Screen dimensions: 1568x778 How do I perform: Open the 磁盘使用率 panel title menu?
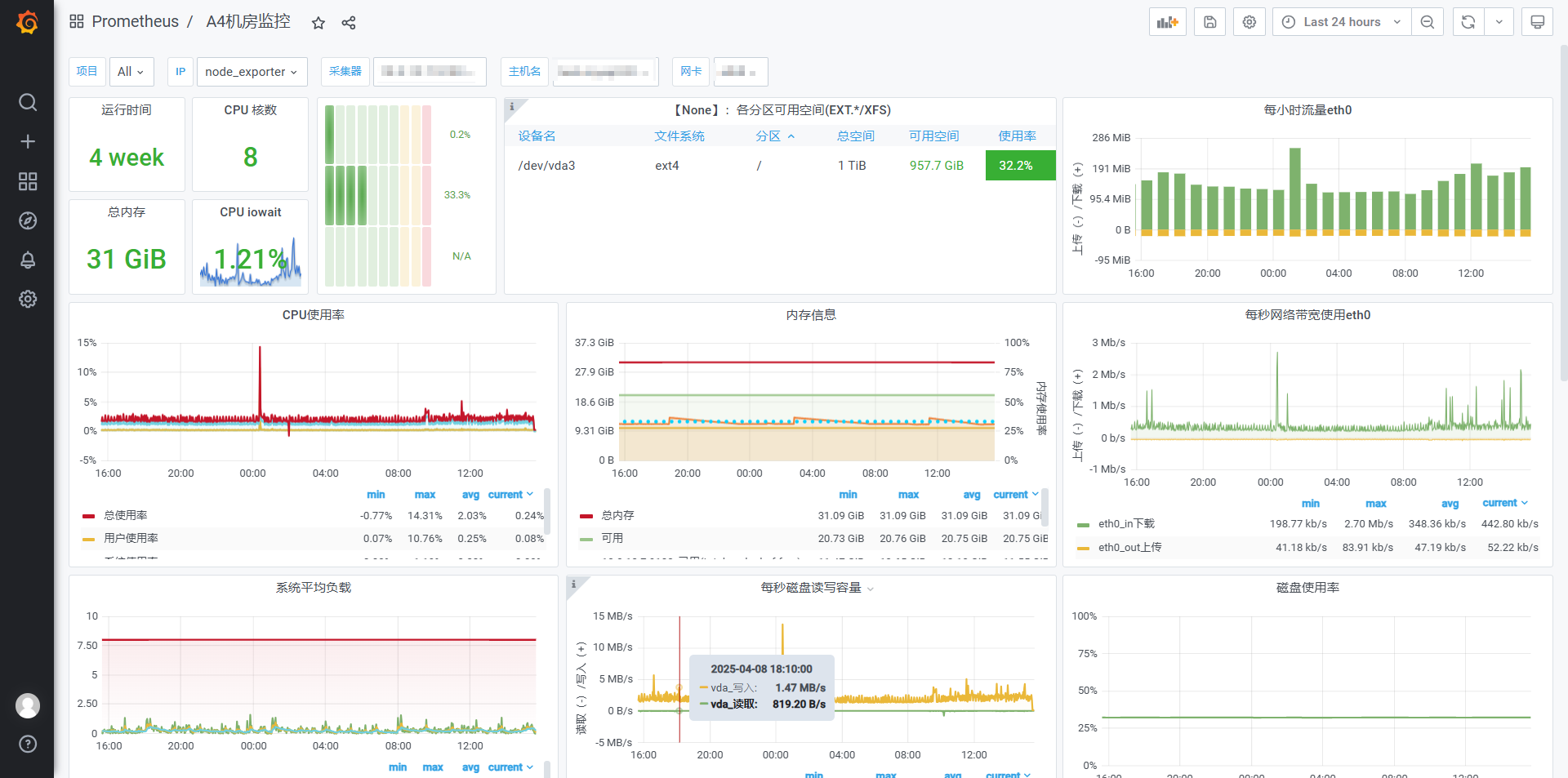(x=1307, y=588)
